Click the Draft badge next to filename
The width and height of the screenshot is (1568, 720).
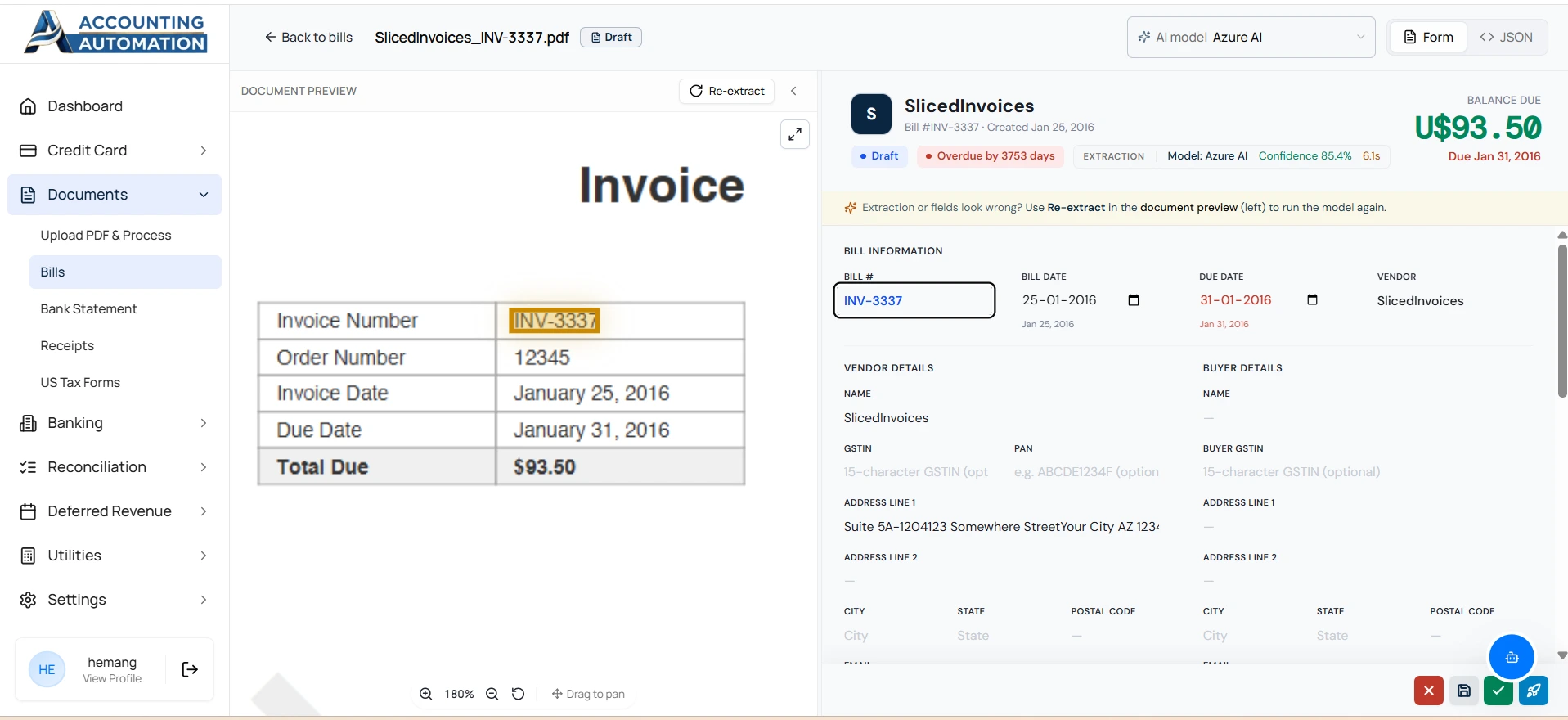point(611,38)
